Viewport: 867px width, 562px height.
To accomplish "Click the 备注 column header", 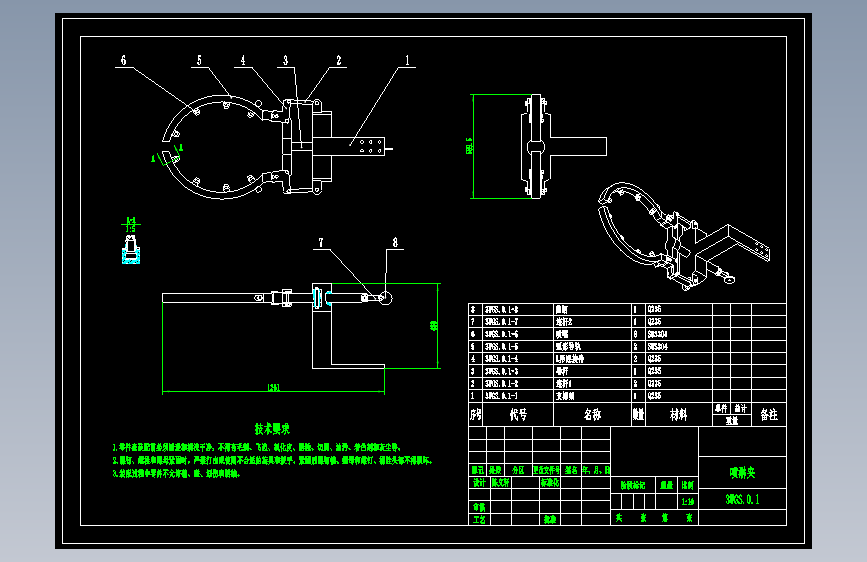I will tap(769, 414).
